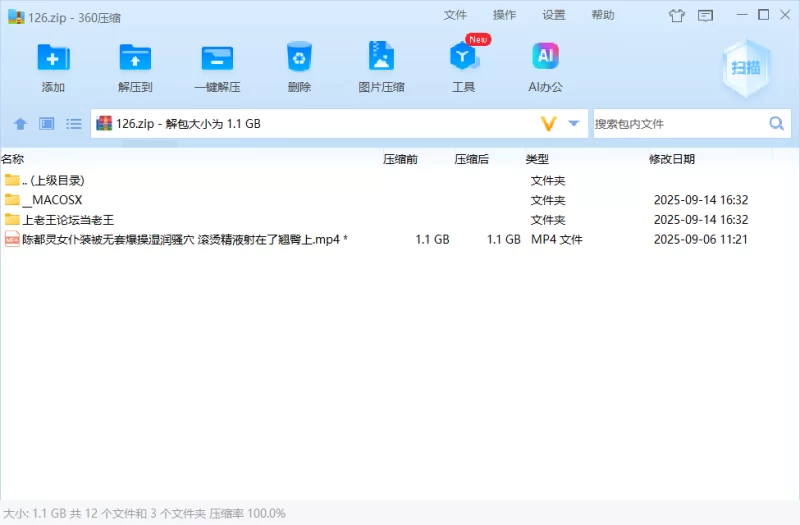
Task: Switch to icon view mode
Action: (x=47, y=123)
